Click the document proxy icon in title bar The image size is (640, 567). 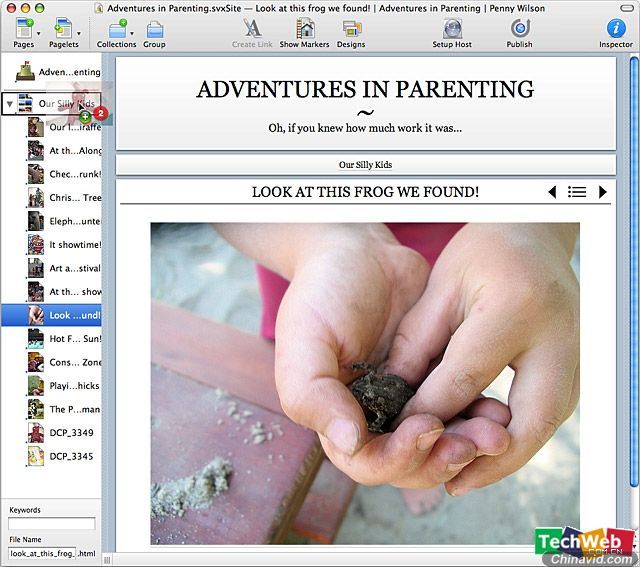click(98, 8)
